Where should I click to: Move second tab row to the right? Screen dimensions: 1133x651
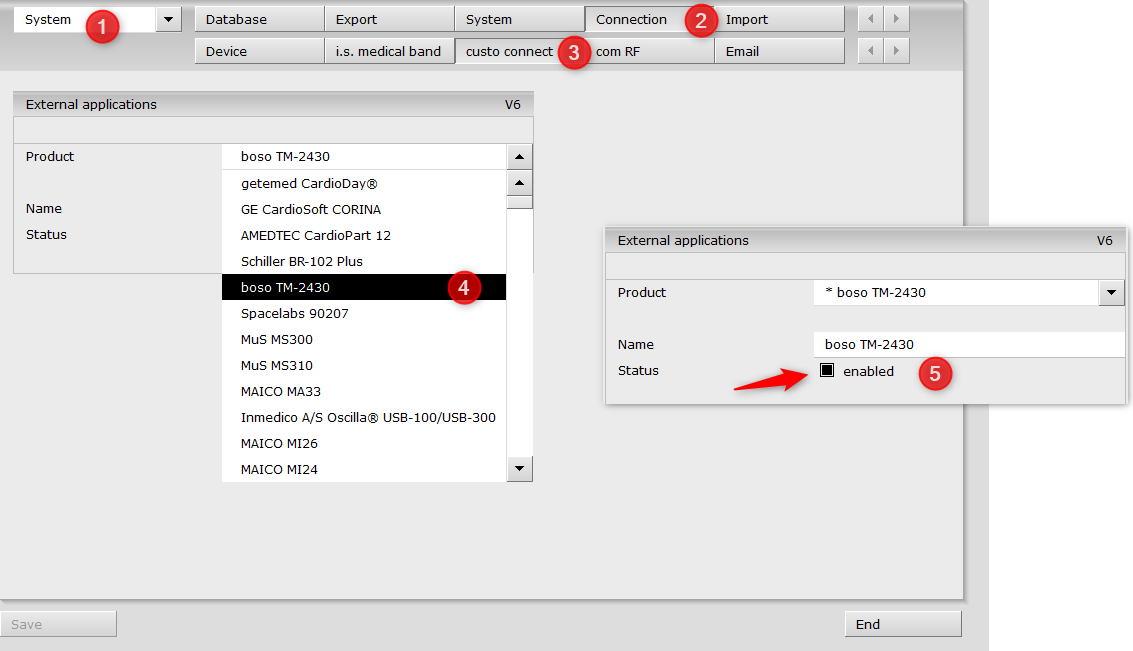897,51
